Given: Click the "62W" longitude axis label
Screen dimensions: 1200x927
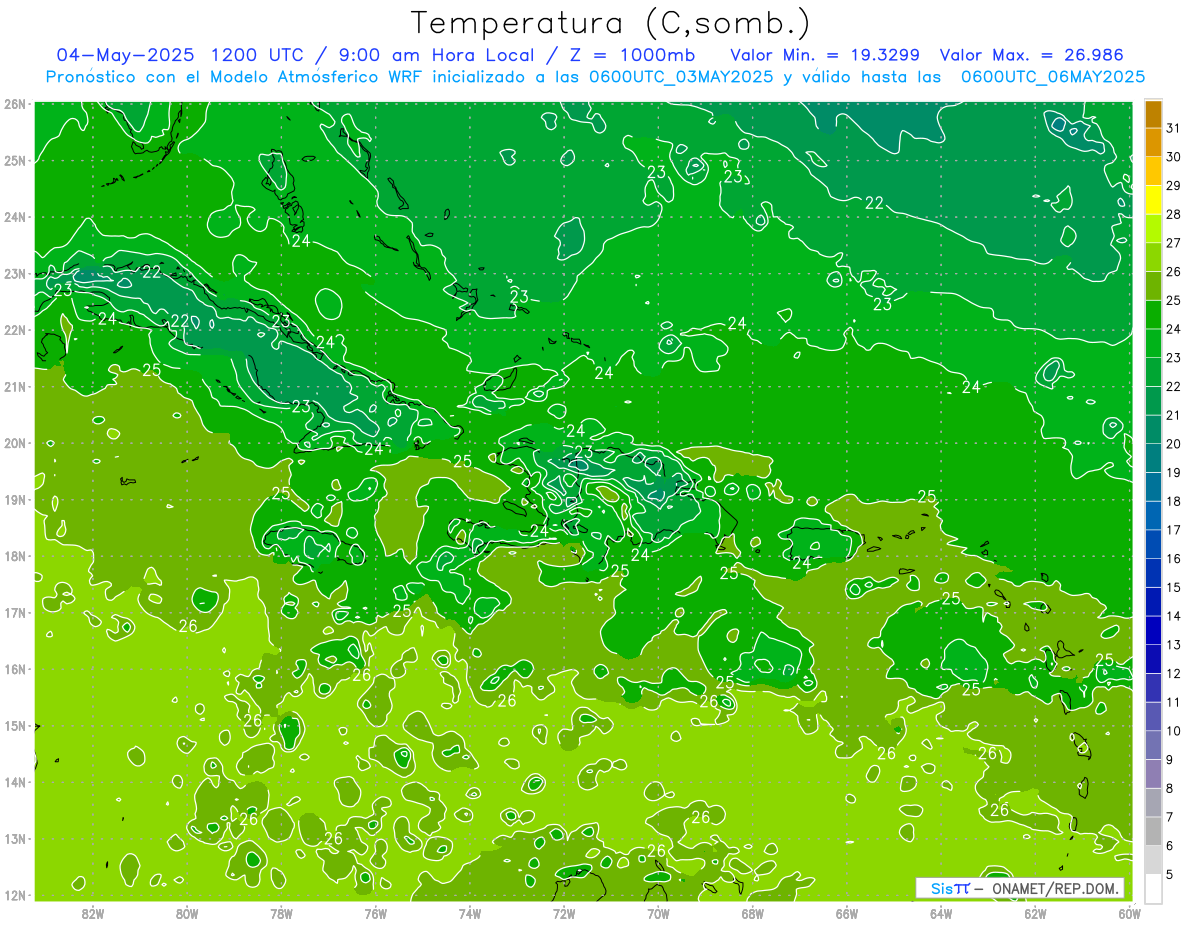Looking at the screenshot, I should click(1035, 912).
